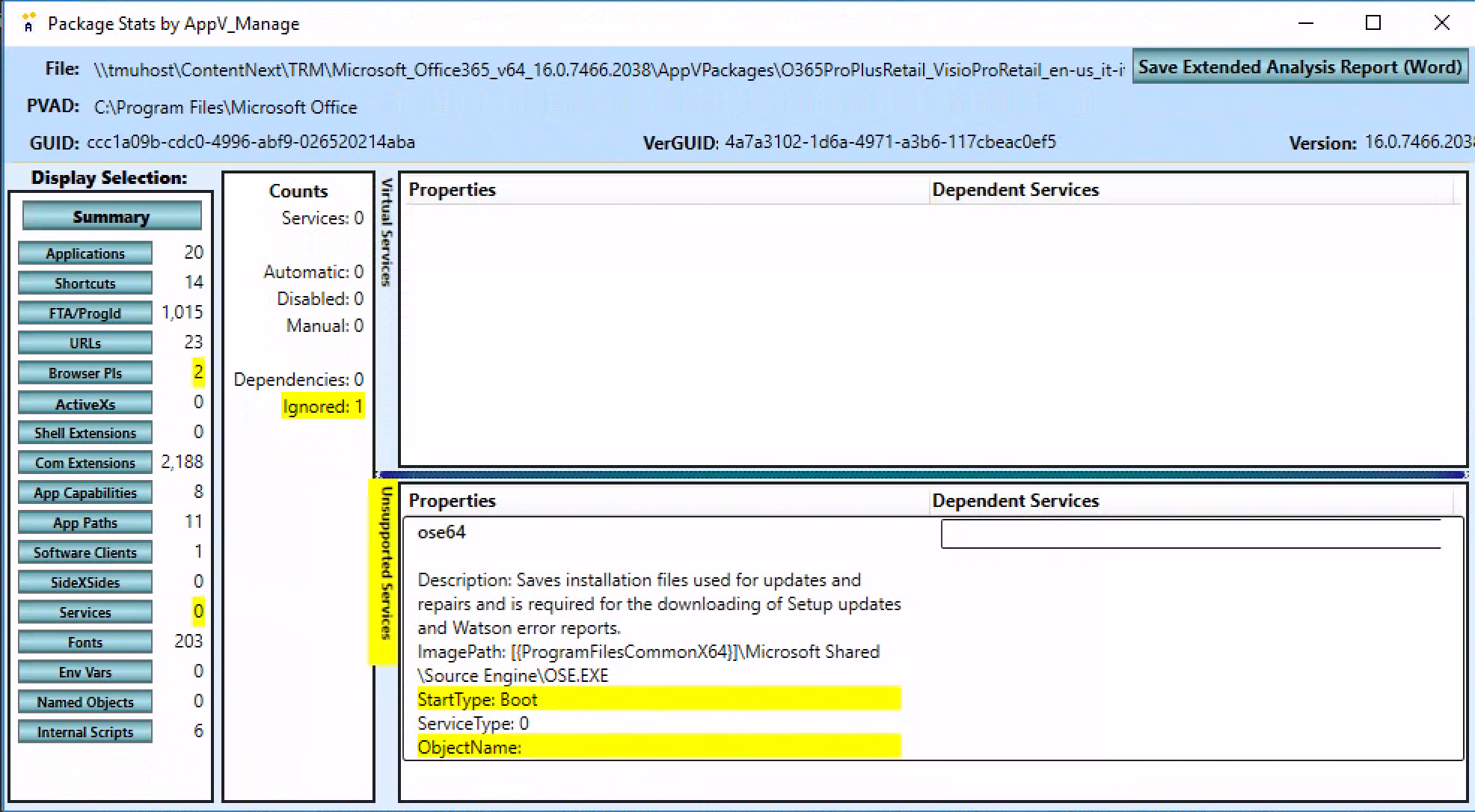This screenshot has width=1475, height=812.
Task: Click the Shortcuts count 14
Action: coord(194,283)
